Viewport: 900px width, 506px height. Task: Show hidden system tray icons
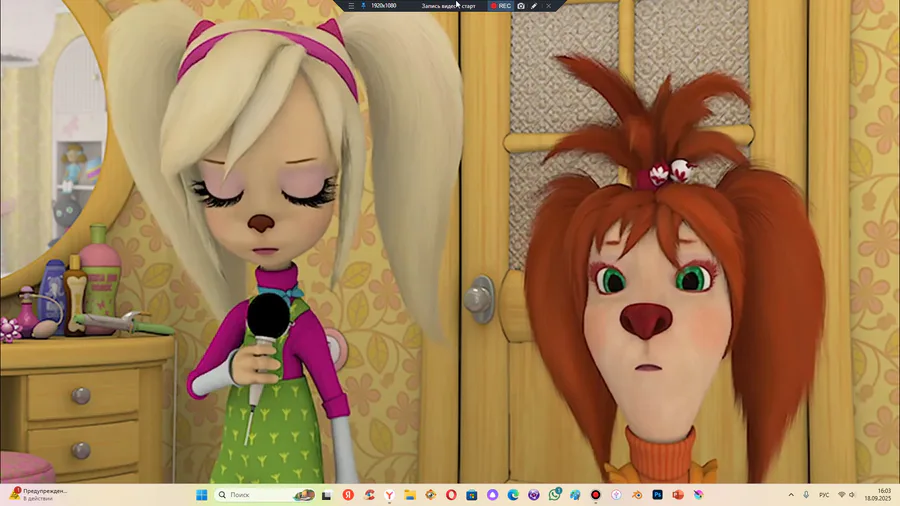point(791,495)
